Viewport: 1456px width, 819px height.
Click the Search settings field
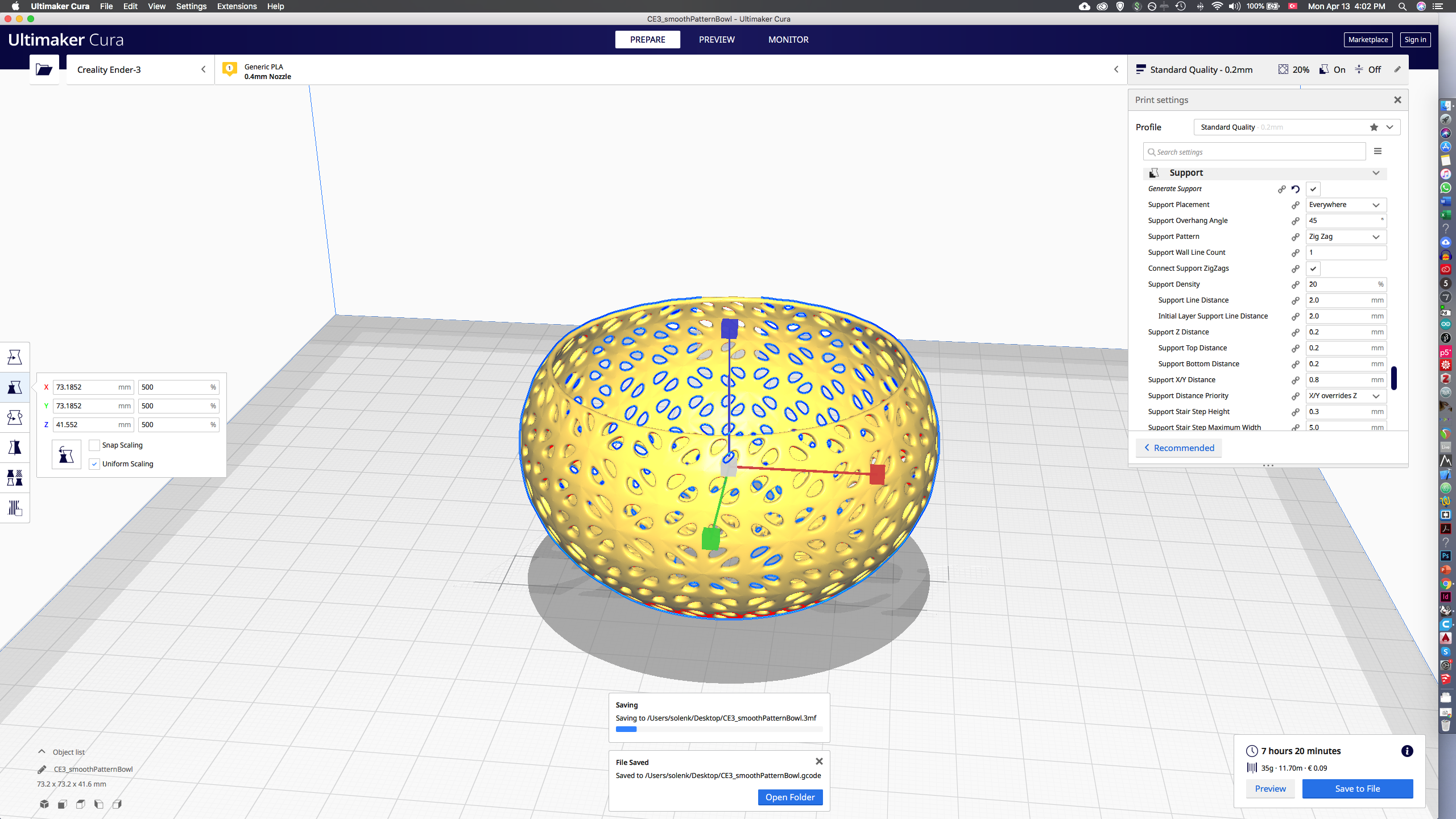pyautogui.click(x=1254, y=152)
